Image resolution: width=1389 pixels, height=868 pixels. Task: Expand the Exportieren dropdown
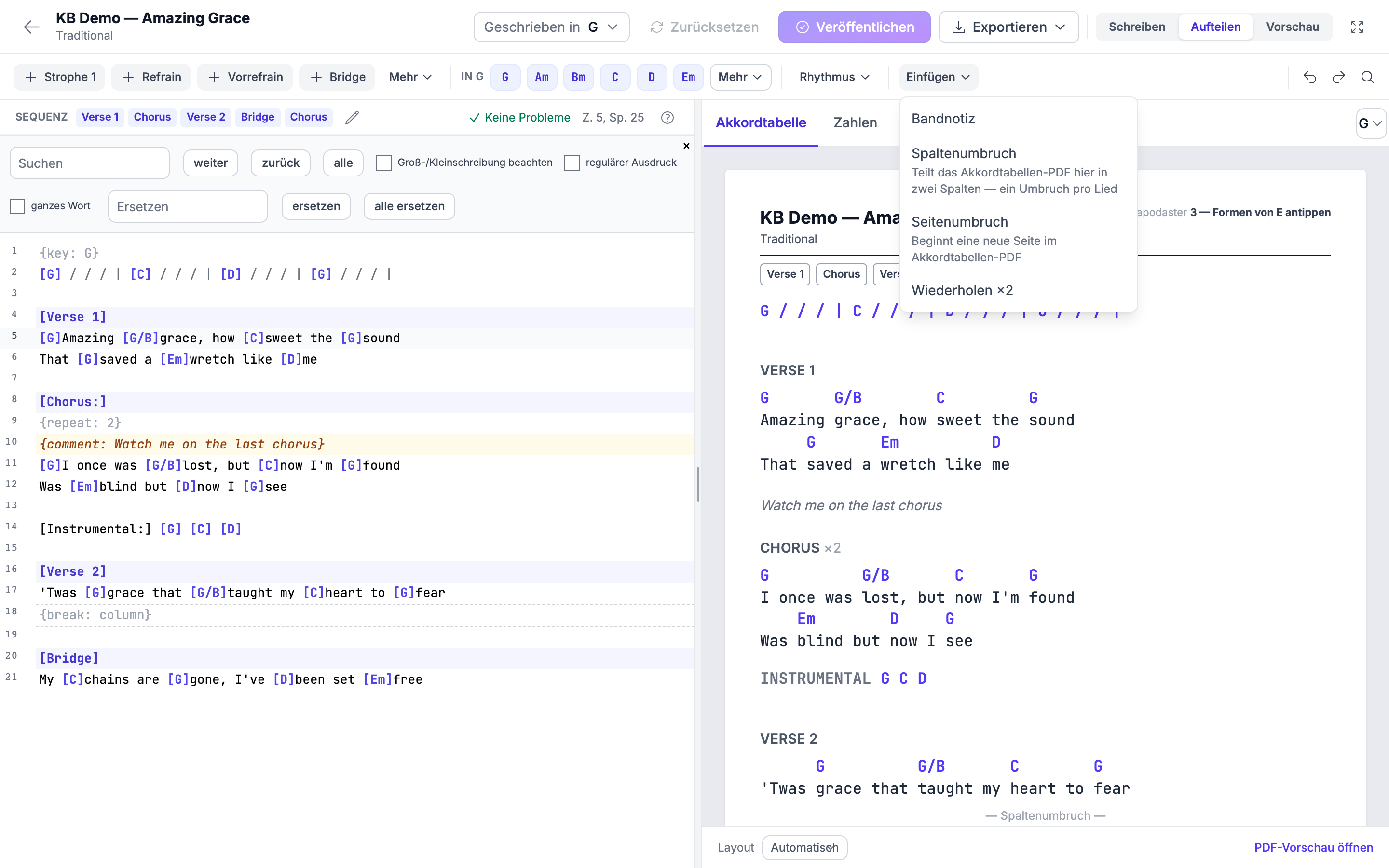pos(1008,27)
